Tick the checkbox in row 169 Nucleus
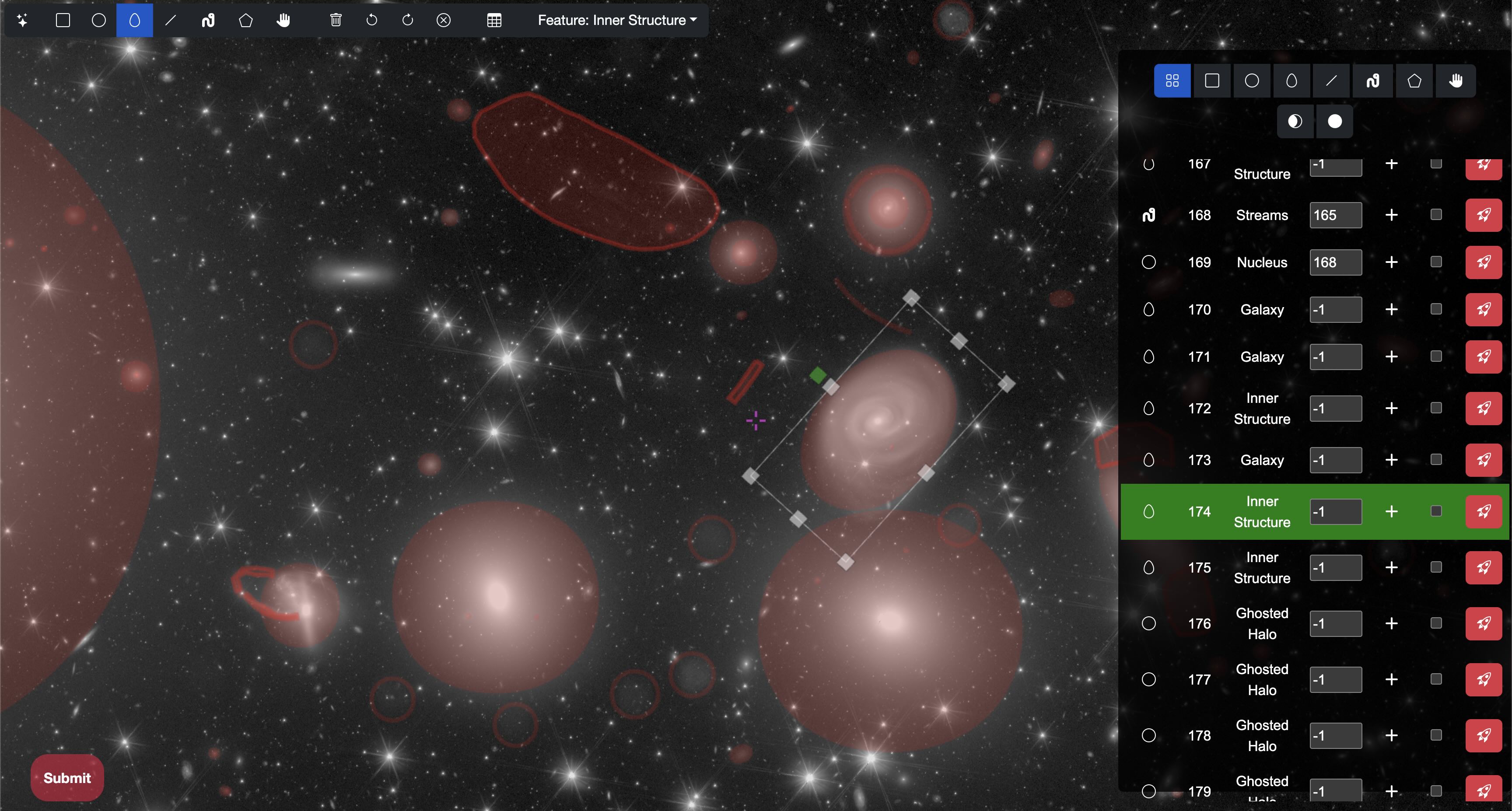 [1436, 262]
